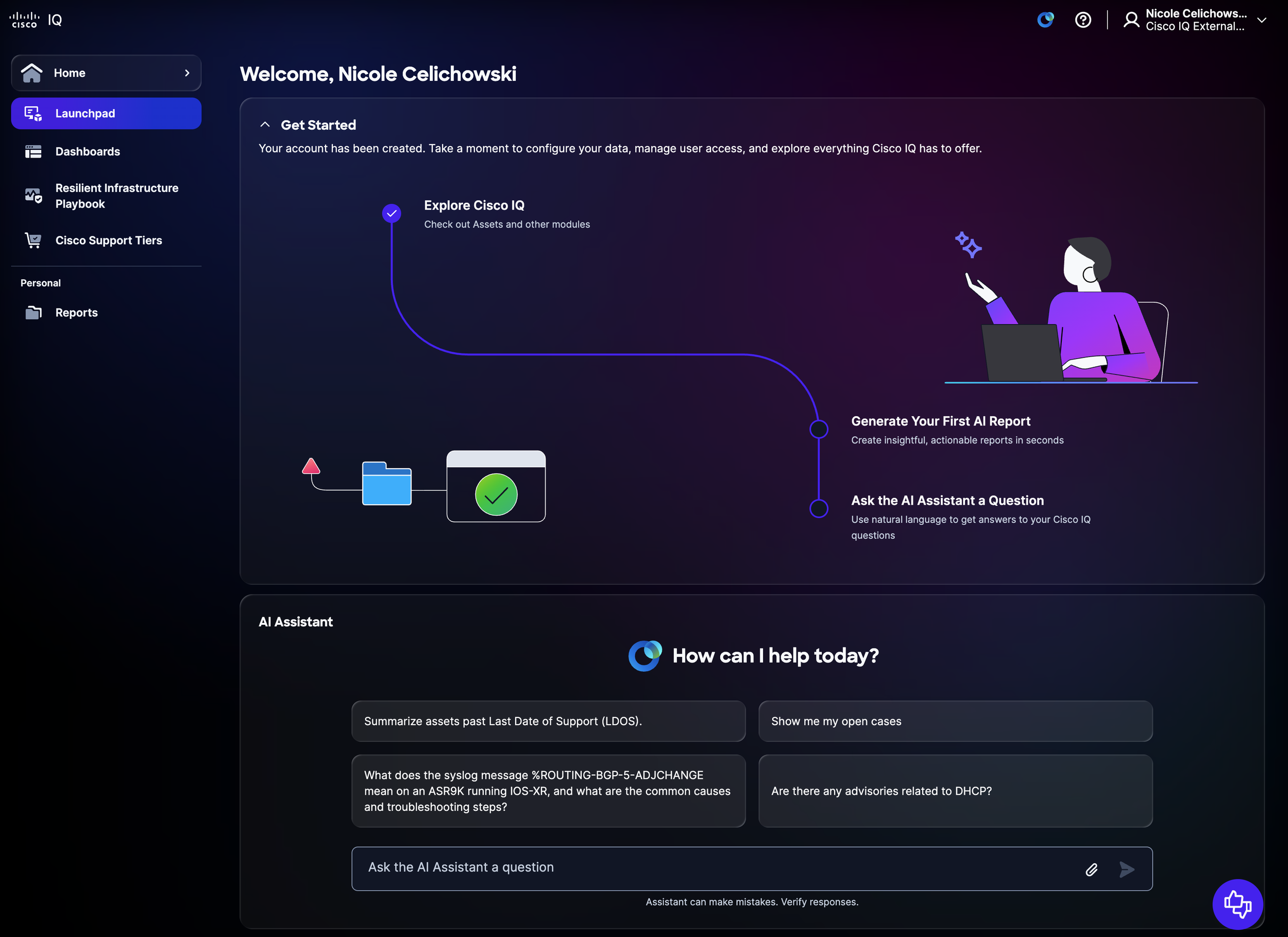
Task: Click the folder and checkmark window illustration
Action: [424, 486]
